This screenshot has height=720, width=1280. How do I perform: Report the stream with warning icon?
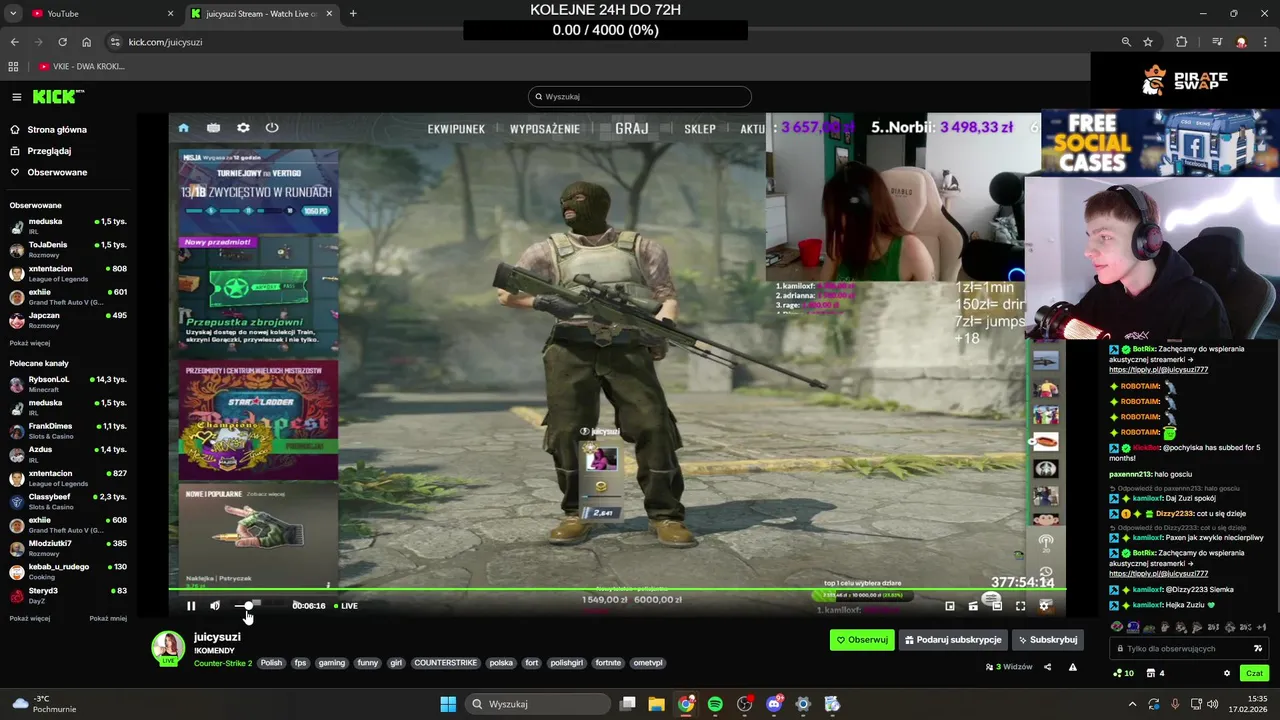(x=1073, y=667)
